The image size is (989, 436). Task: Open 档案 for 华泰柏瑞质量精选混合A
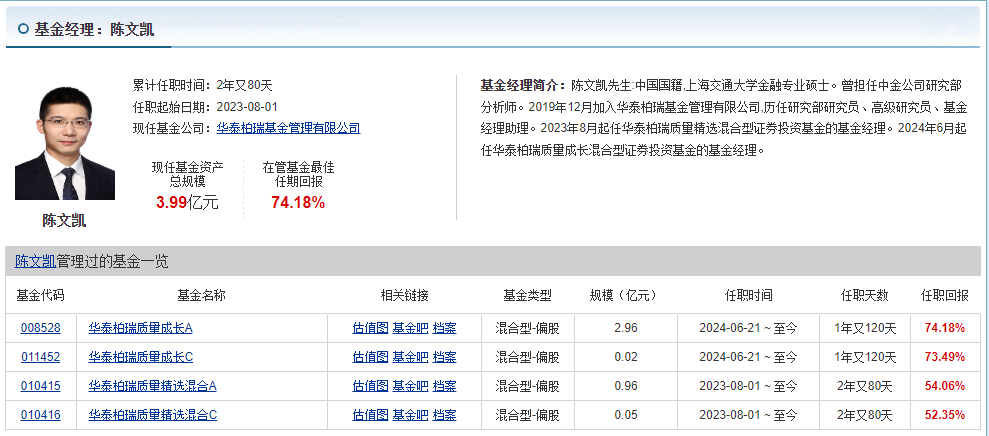coord(444,386)
